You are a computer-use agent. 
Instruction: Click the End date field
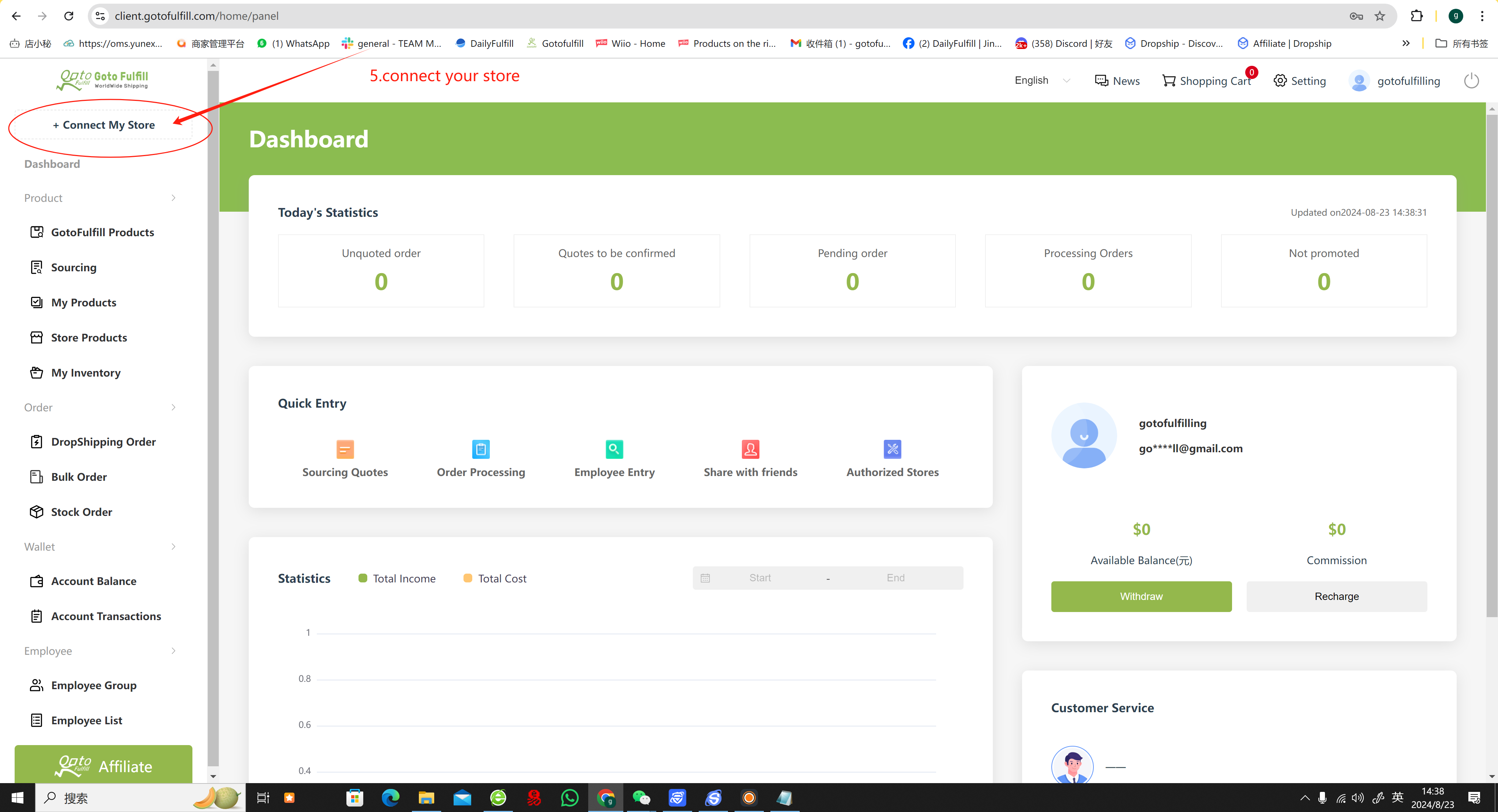tap(896, 578)
